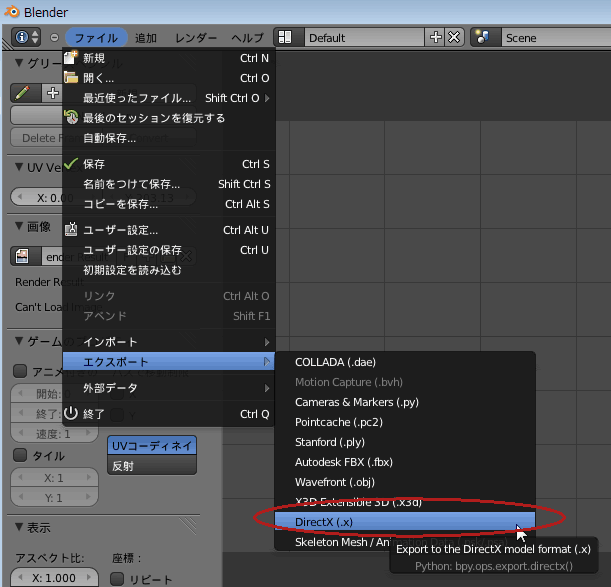Add a new screen layout plus icon
The image size is (611, 587).
pos(435,37)
